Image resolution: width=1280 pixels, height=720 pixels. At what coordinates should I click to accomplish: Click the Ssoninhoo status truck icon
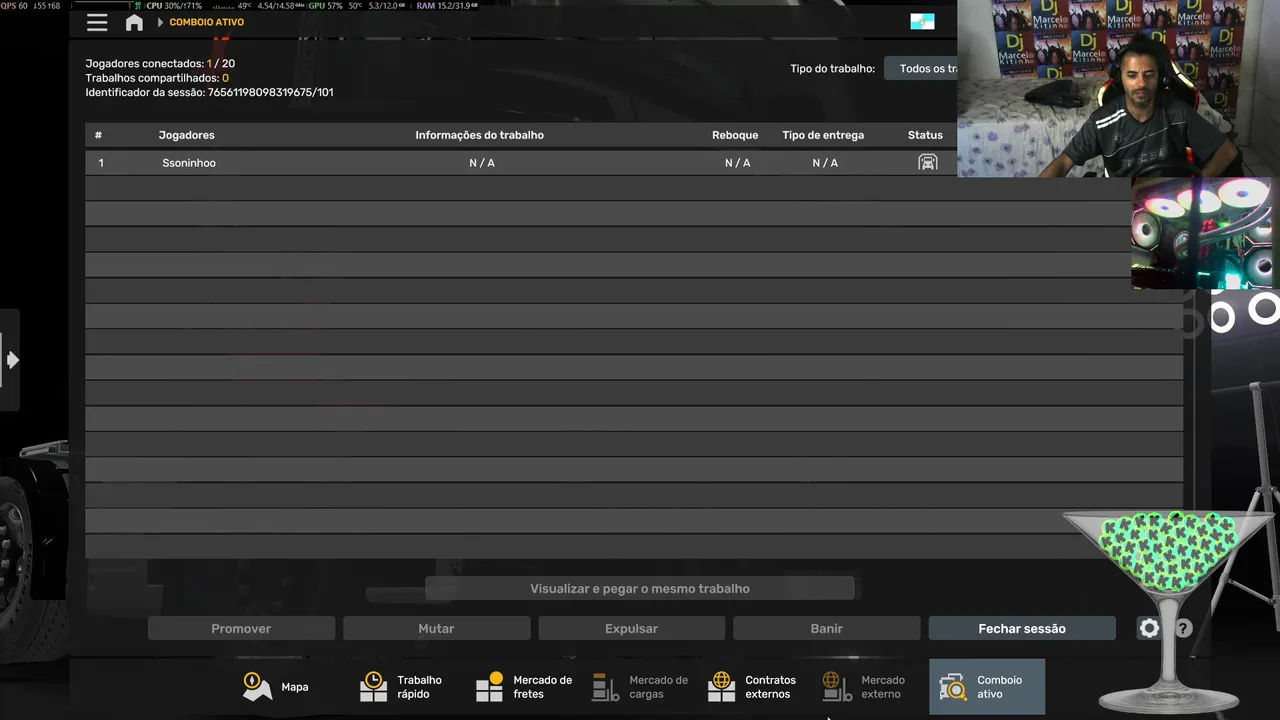coord(928,162)
